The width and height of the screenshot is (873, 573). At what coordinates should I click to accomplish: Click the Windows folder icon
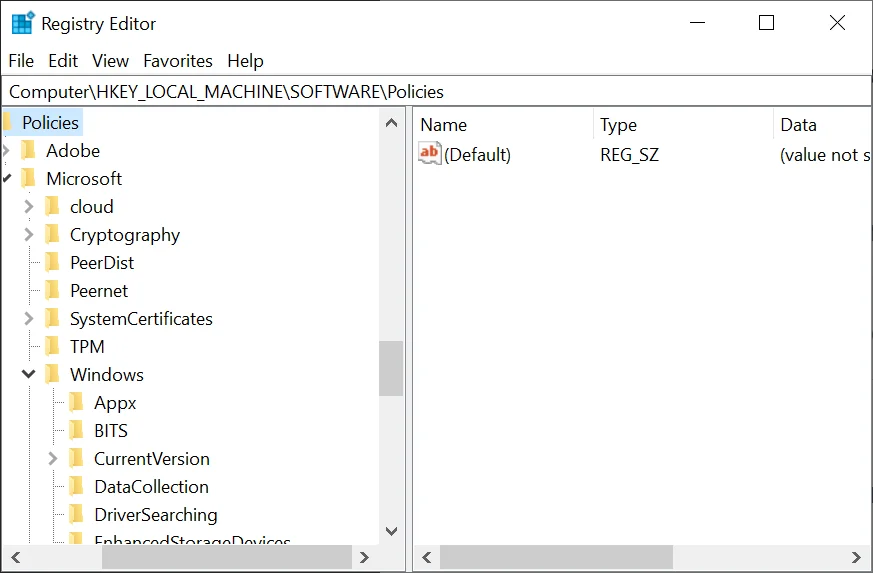click(52, 374)
